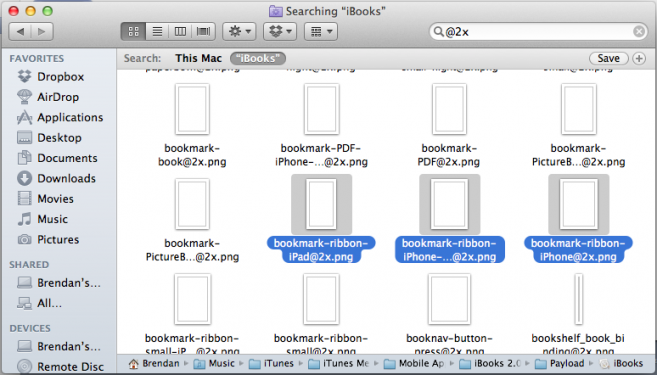
Task: Open the Arrange items dropdown
Action: coord(321,31)
